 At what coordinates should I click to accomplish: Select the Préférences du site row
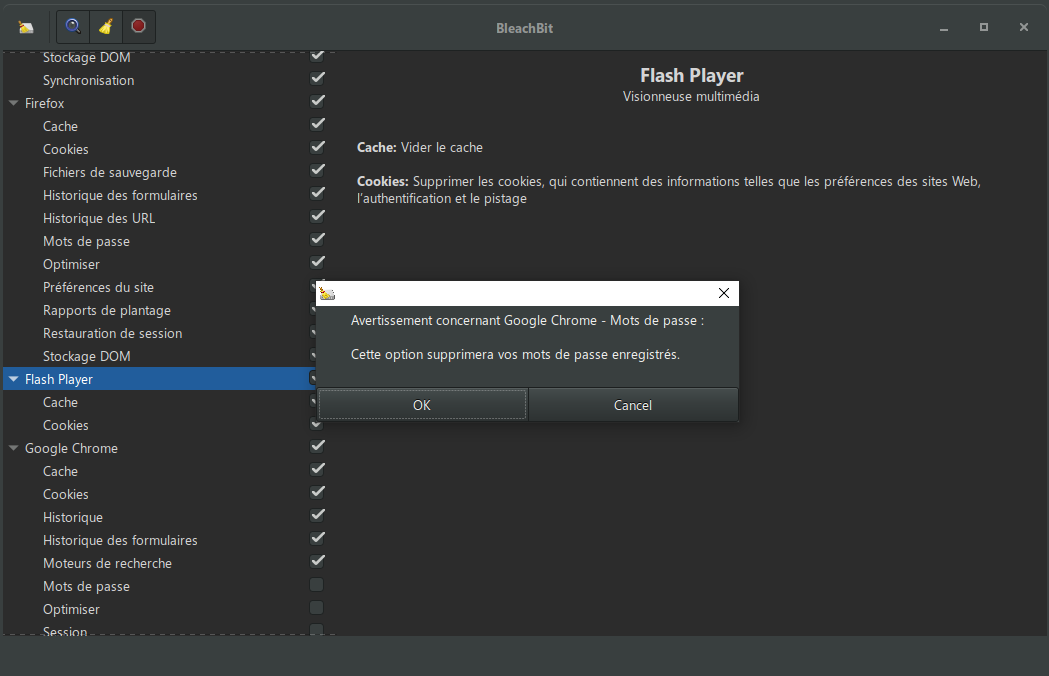tap(98, 287)
